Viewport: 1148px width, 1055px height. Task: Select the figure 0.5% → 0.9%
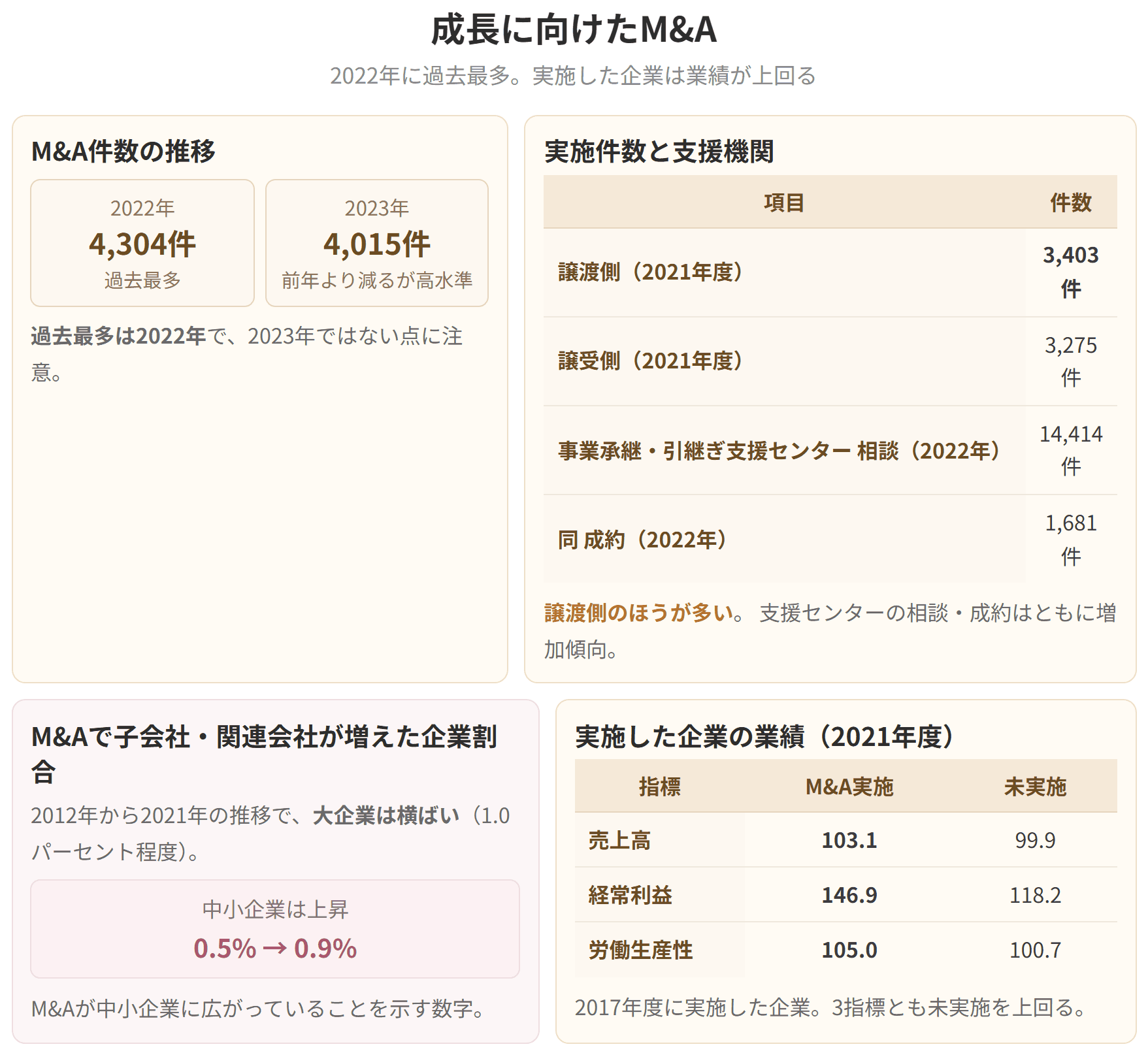click(x=275, y=949)
